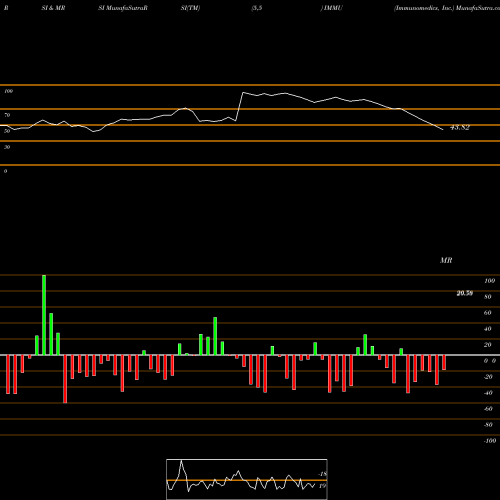Viewport: 500px width, 500px height.
Task: Click the '(5,5' parameter text in header
Action: pyautogui.click(x=257, y=8)
